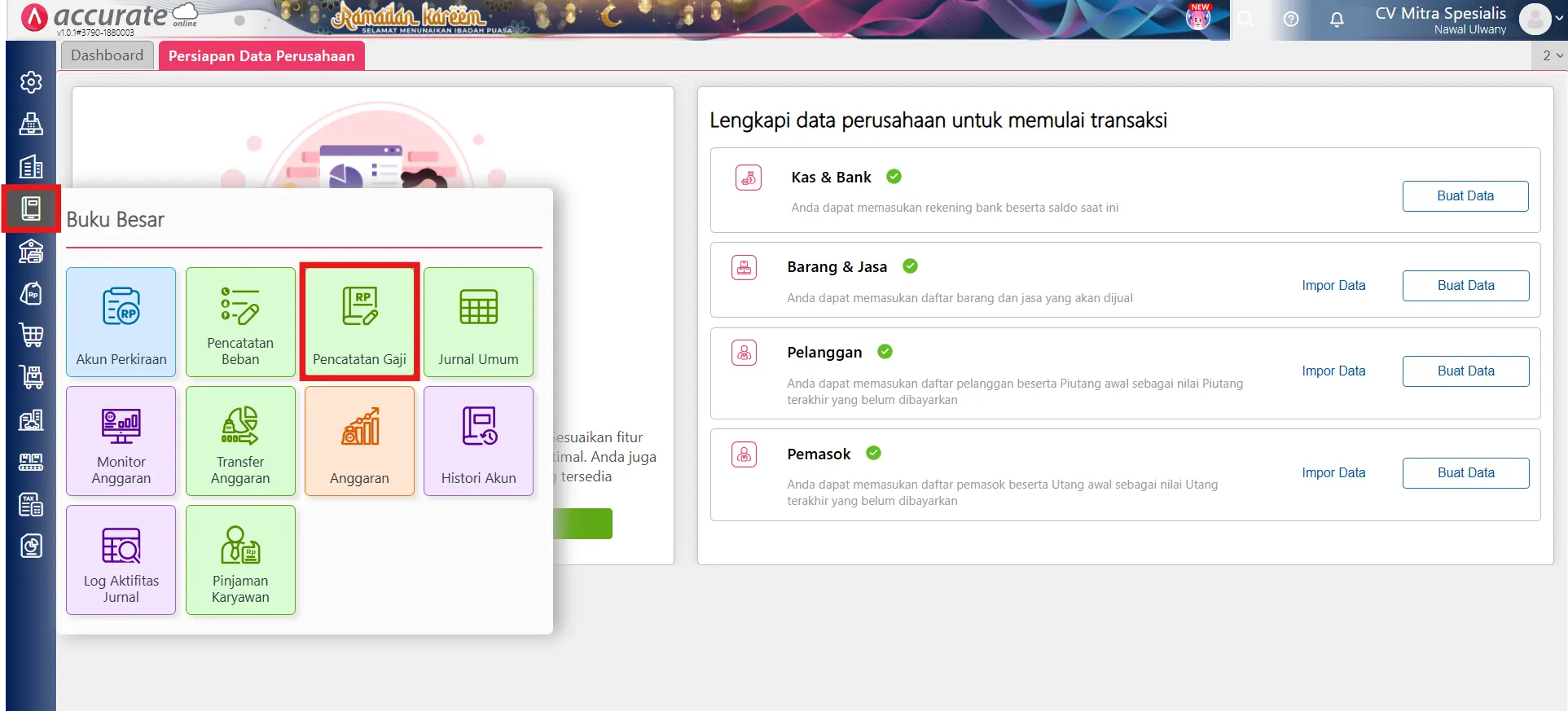Open the user profile avatar
Screen dimensions: 1568x711
point(1535,19)
